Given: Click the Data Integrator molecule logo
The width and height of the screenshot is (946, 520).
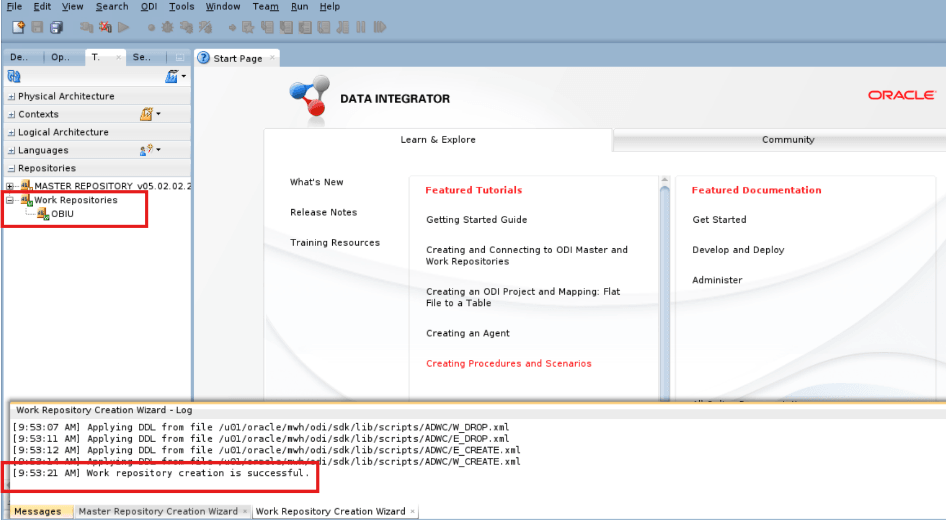Looking at the screenshot, I should 310,97.
